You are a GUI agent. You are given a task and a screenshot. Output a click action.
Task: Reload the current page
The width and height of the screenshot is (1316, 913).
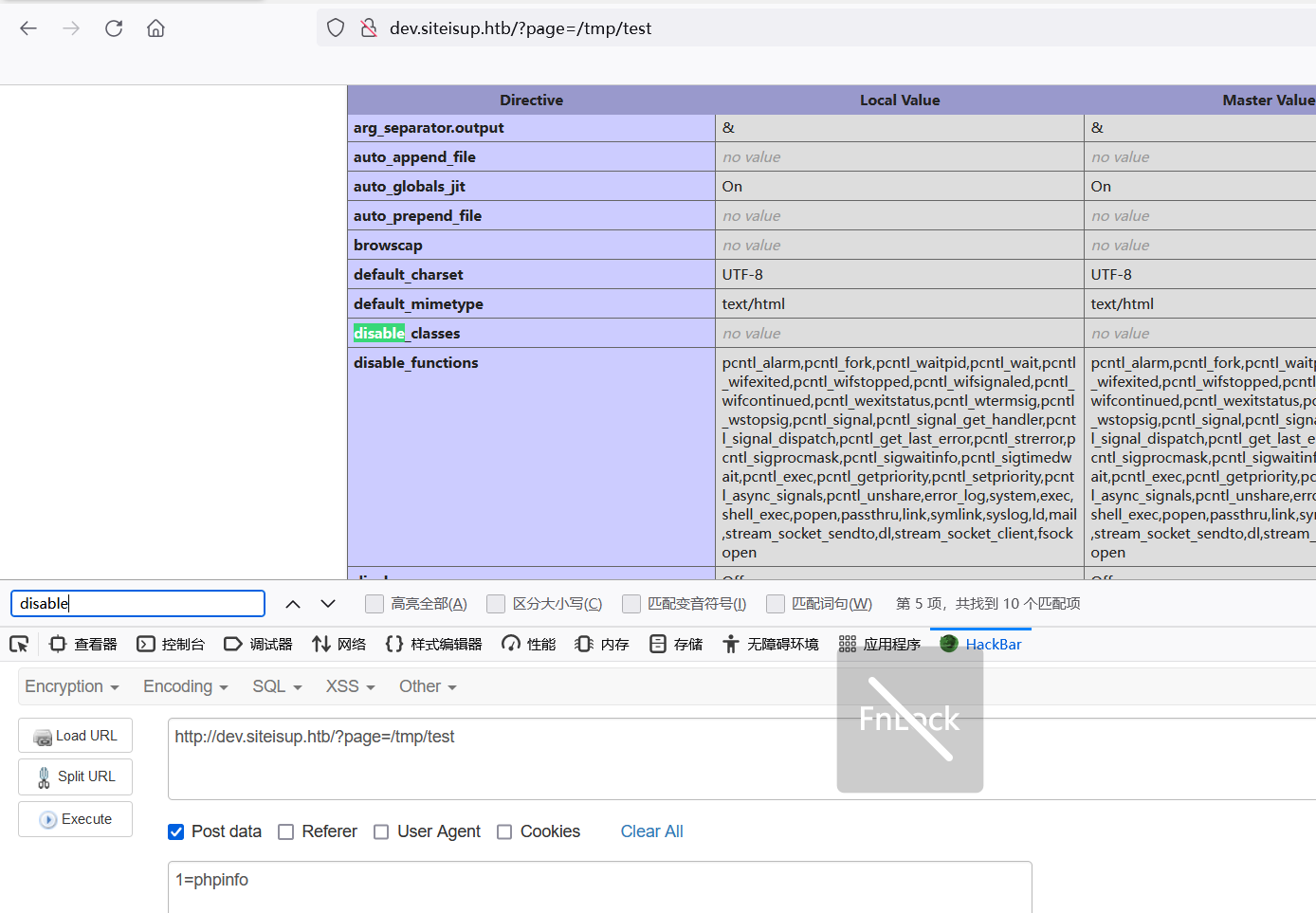[x=114, y=28]
